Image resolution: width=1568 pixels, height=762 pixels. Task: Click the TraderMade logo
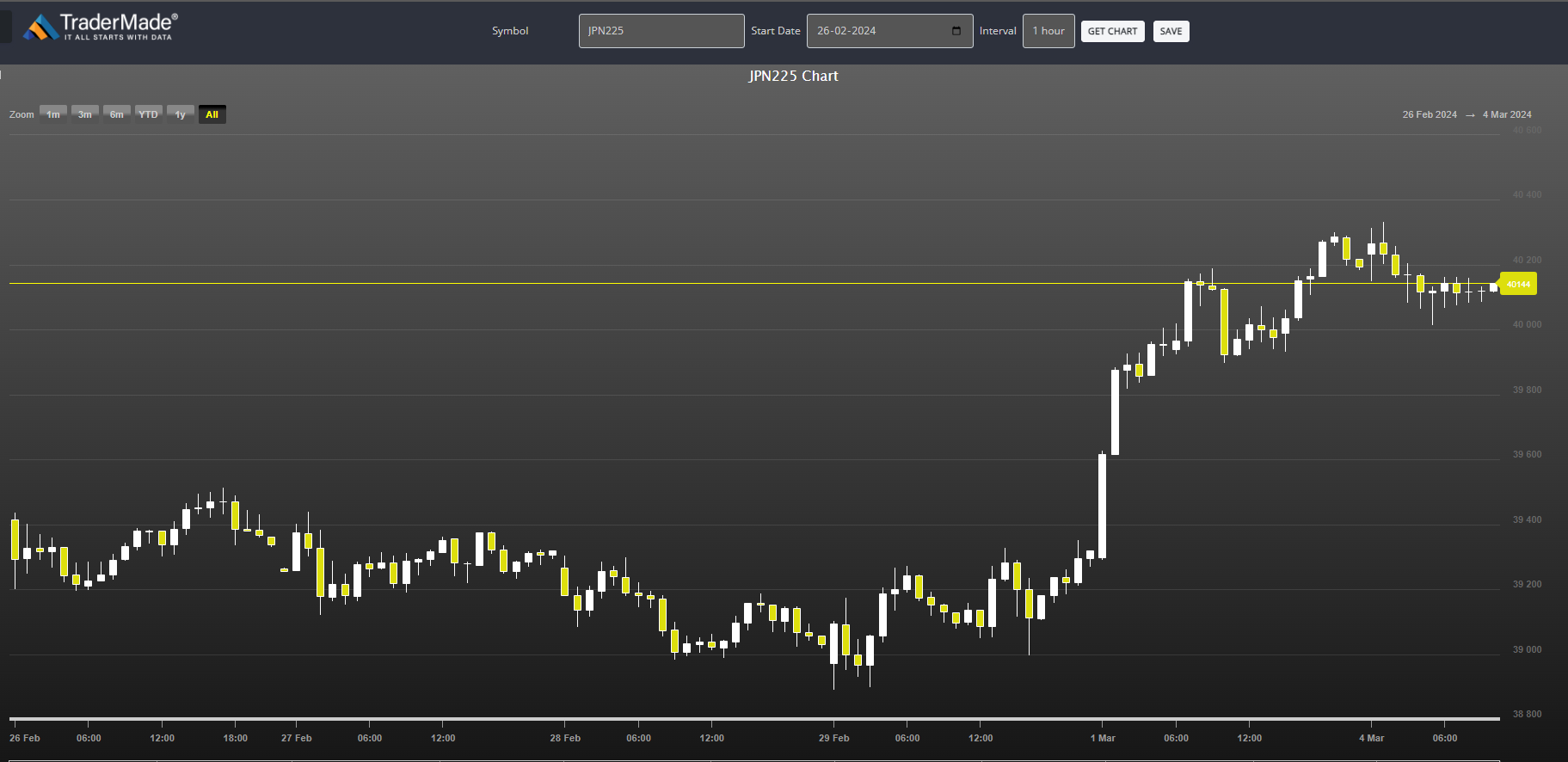pyautogui.click(x=101, y=27)
